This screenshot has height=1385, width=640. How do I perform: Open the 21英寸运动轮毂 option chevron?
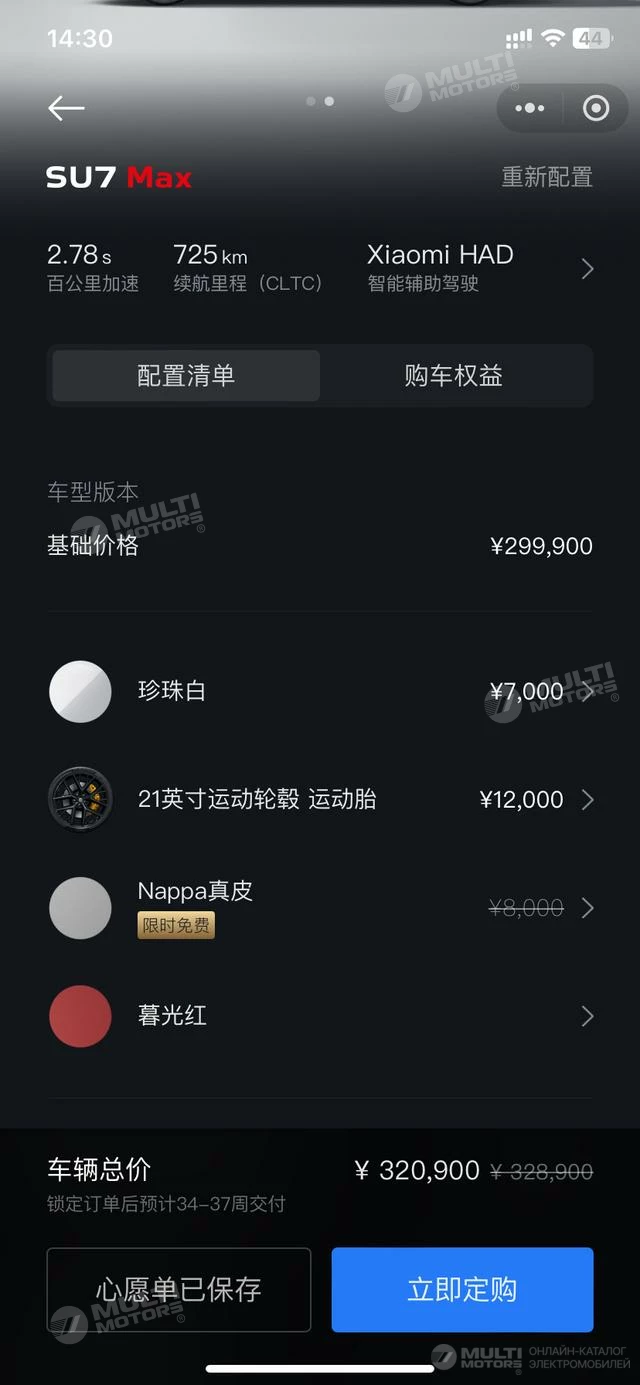click(588, 799)
